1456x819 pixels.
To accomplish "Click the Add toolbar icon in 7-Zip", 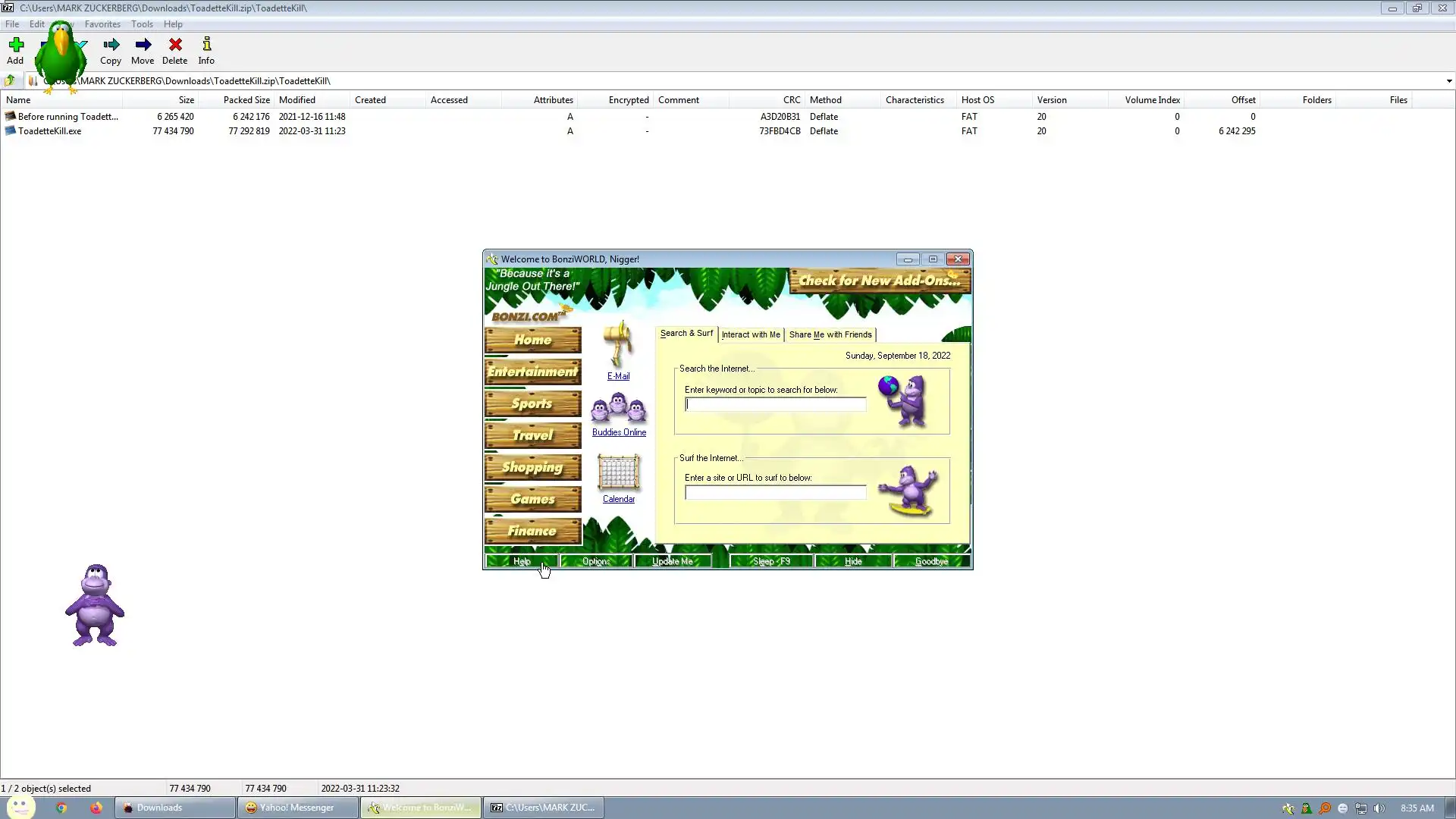I will coord(15,50).
